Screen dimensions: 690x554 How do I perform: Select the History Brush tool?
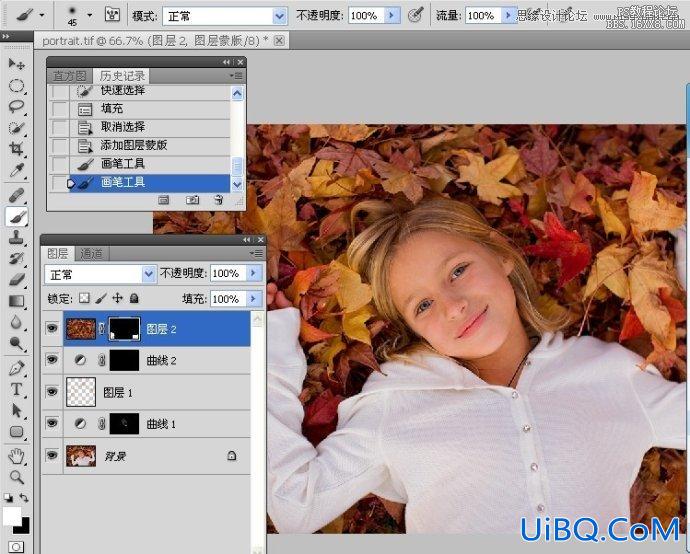[x=16, y=258]
